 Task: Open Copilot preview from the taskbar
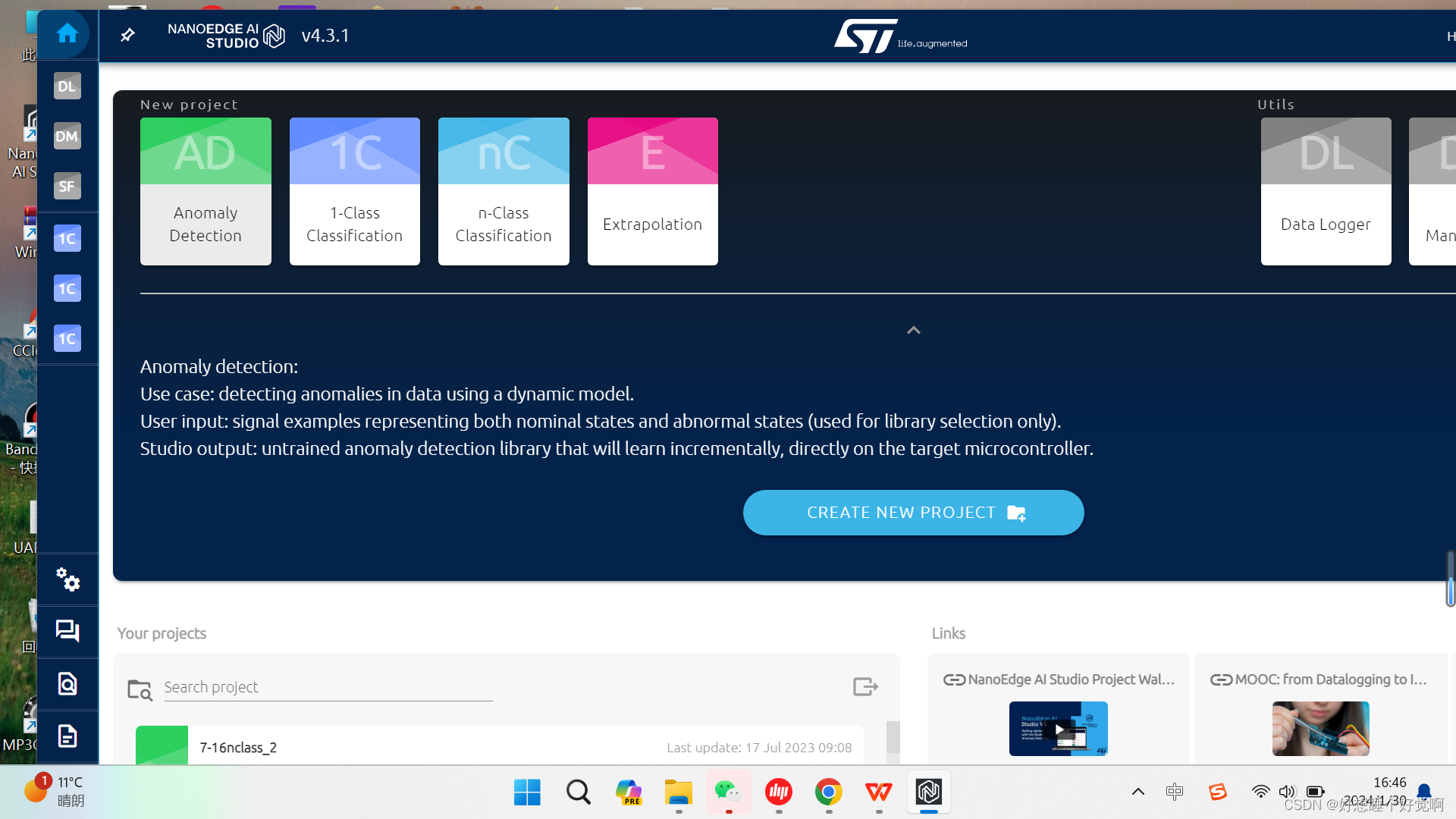point(629,792)
